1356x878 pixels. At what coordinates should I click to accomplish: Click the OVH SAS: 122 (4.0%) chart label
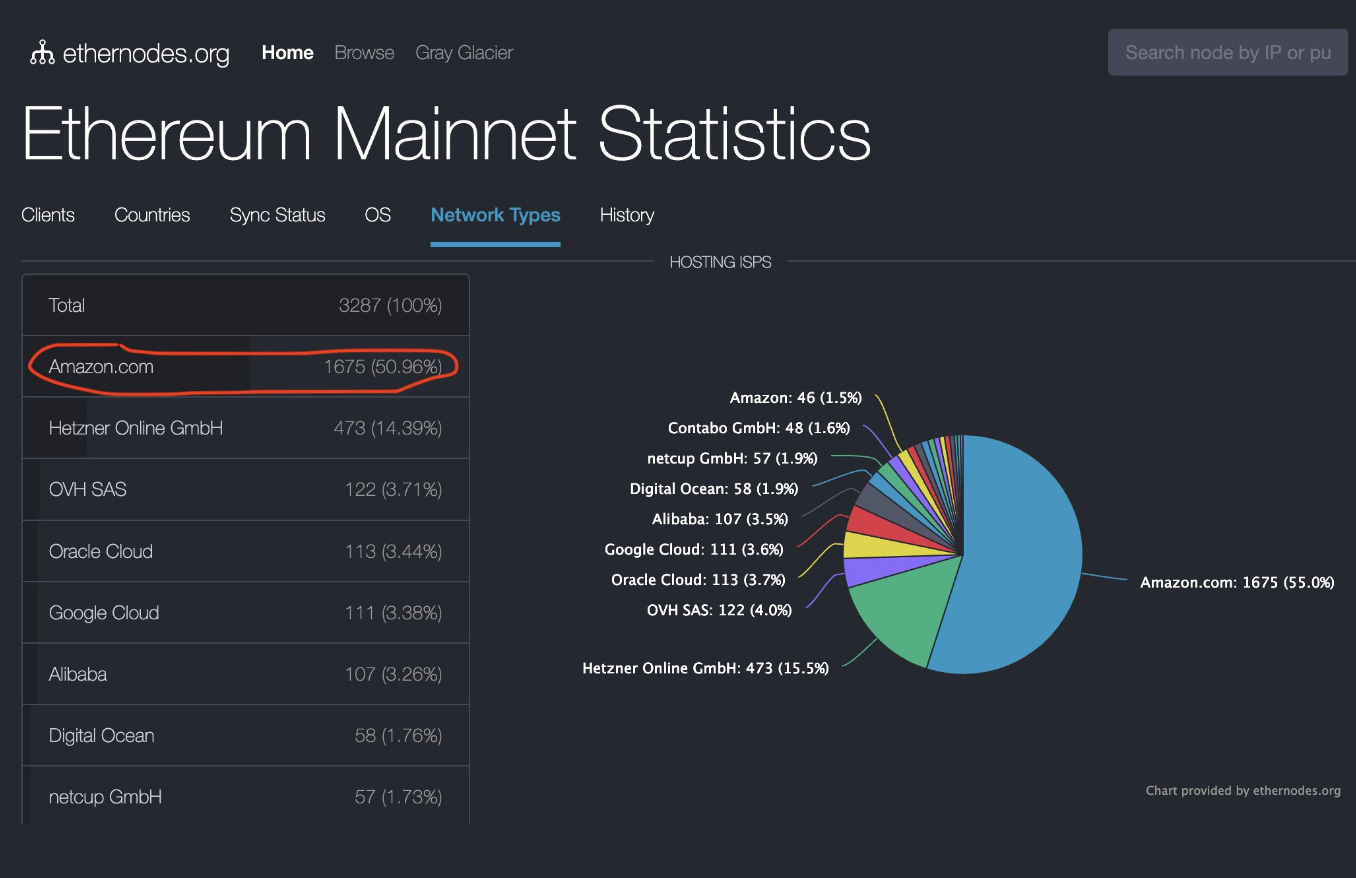point(719,610)
